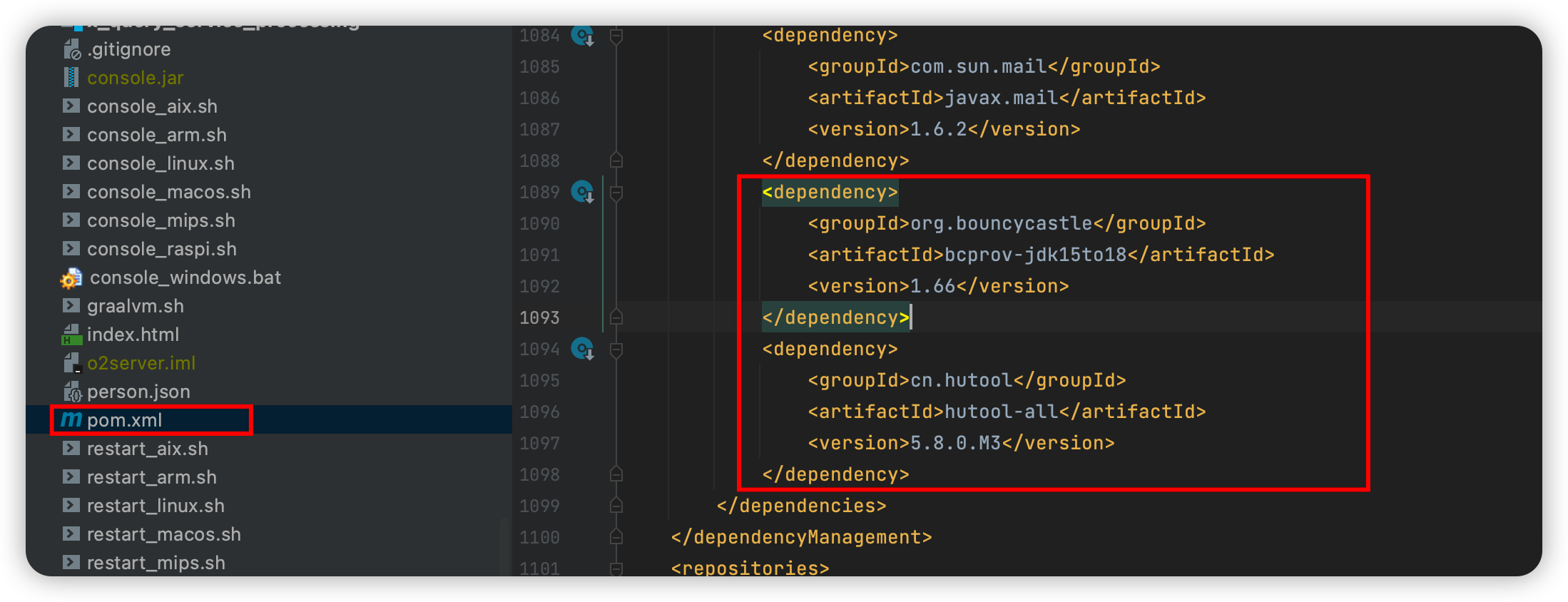
Task: Click the gutter icon on line 1094
Action: pyautogui.click(x=583, y=350)
